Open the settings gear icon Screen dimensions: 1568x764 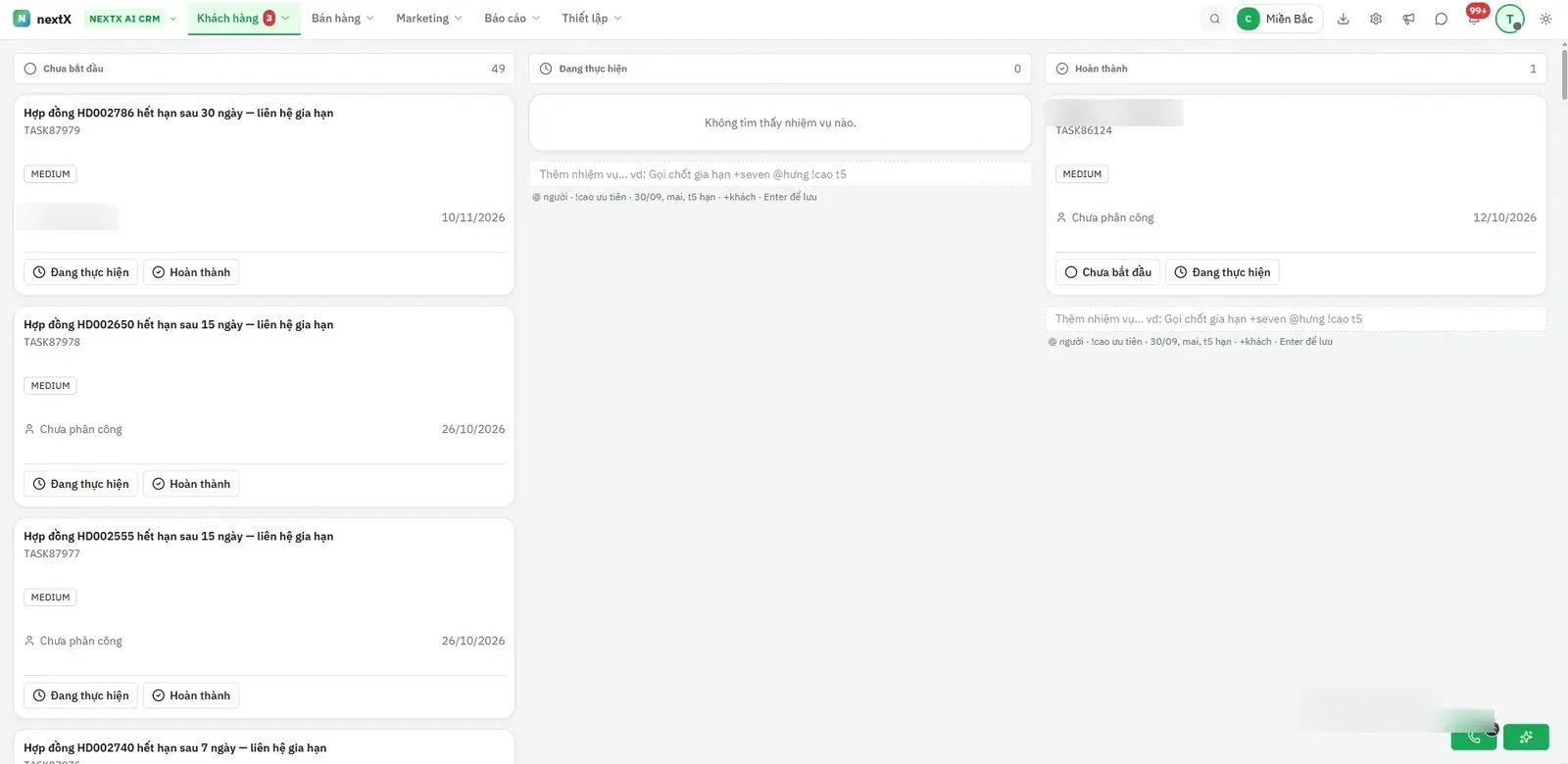(1376, 19)
